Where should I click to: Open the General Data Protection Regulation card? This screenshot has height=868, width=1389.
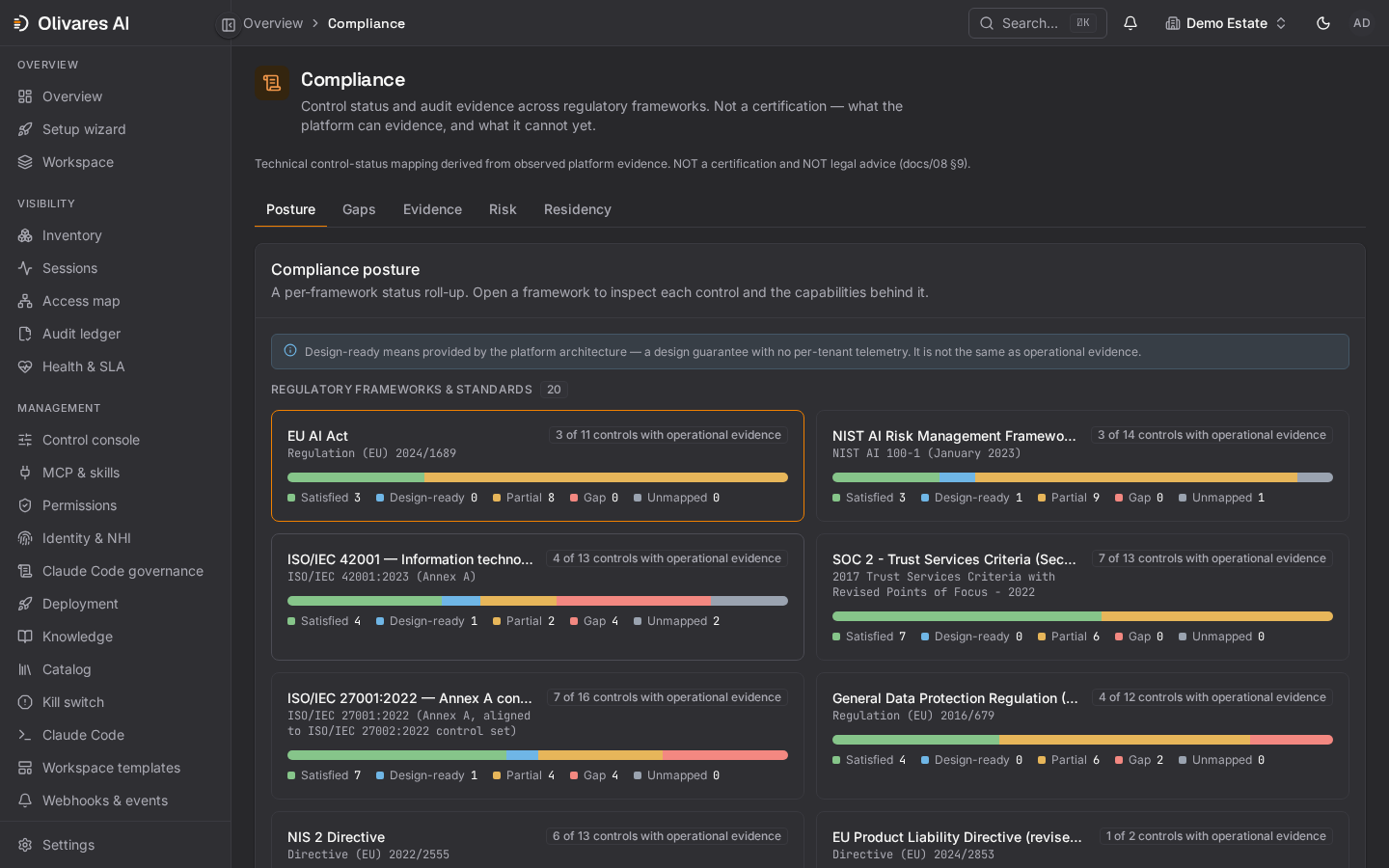(x=1082, y=736)
